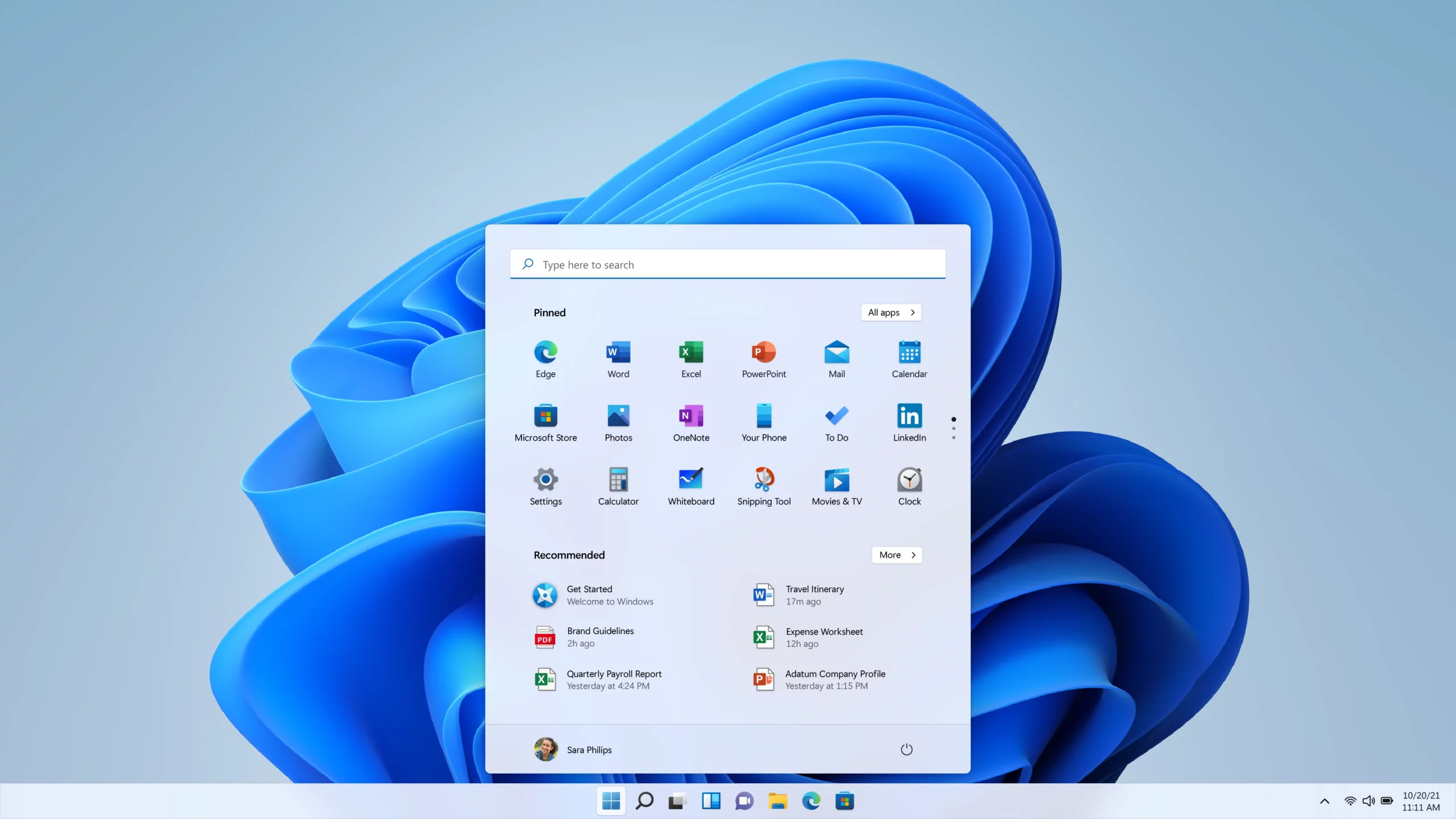Click the search input field
The height and width of the screenshot is (819, 1456).
click(x=728, y=264)
